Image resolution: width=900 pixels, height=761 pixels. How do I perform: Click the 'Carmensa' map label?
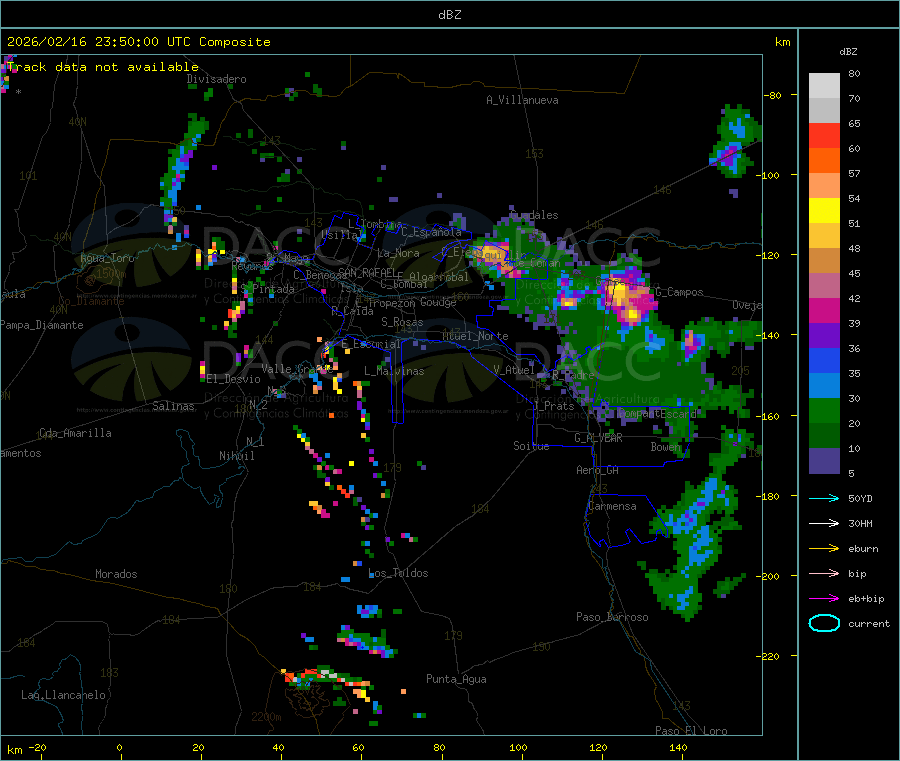click(612, 506)
